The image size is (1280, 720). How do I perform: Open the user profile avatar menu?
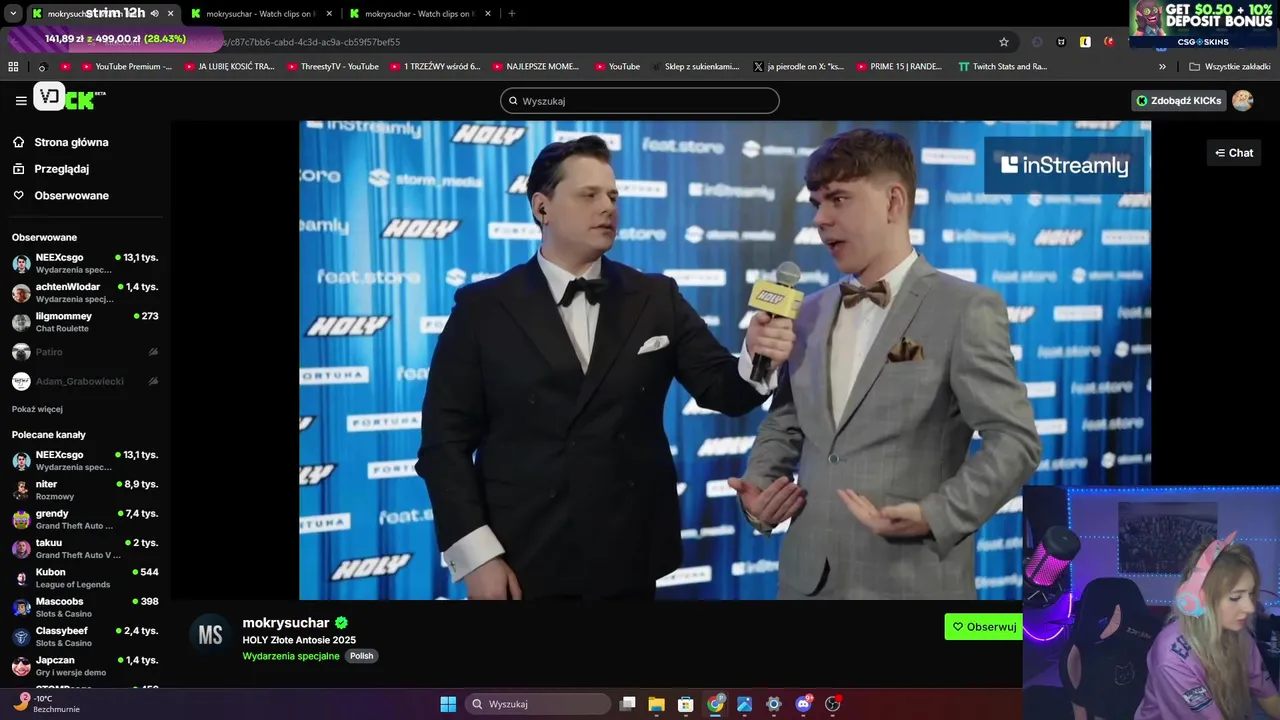(1243, 100)
